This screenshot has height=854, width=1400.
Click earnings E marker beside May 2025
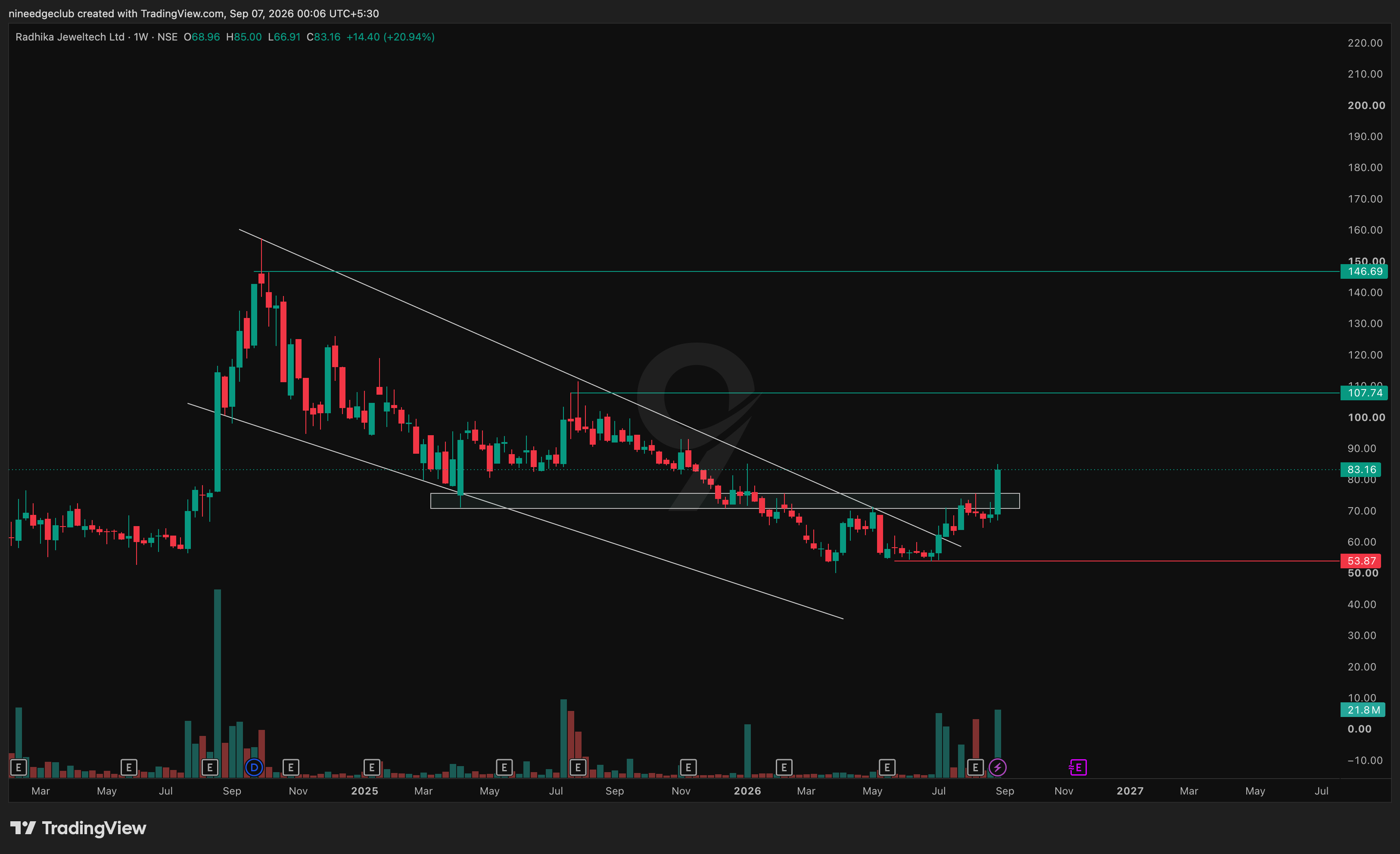tap(504, 768)
